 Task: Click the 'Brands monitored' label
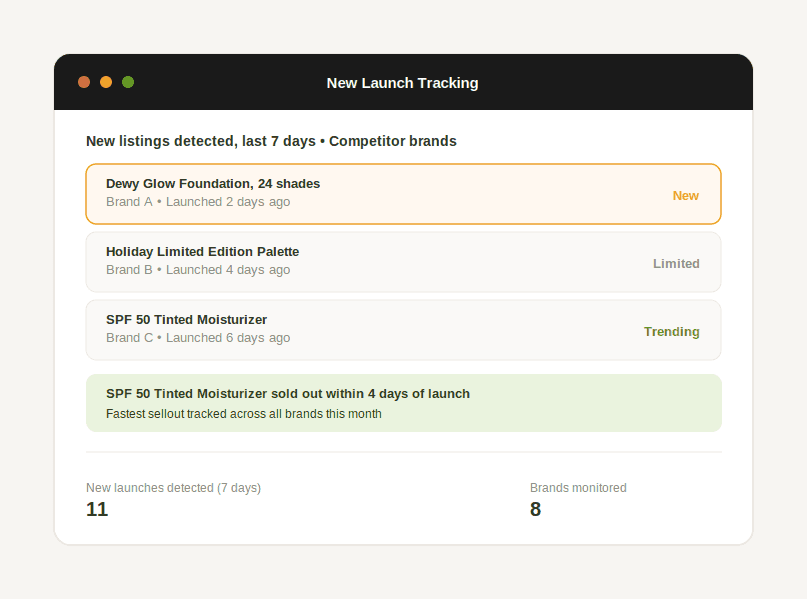coord(578,488)
